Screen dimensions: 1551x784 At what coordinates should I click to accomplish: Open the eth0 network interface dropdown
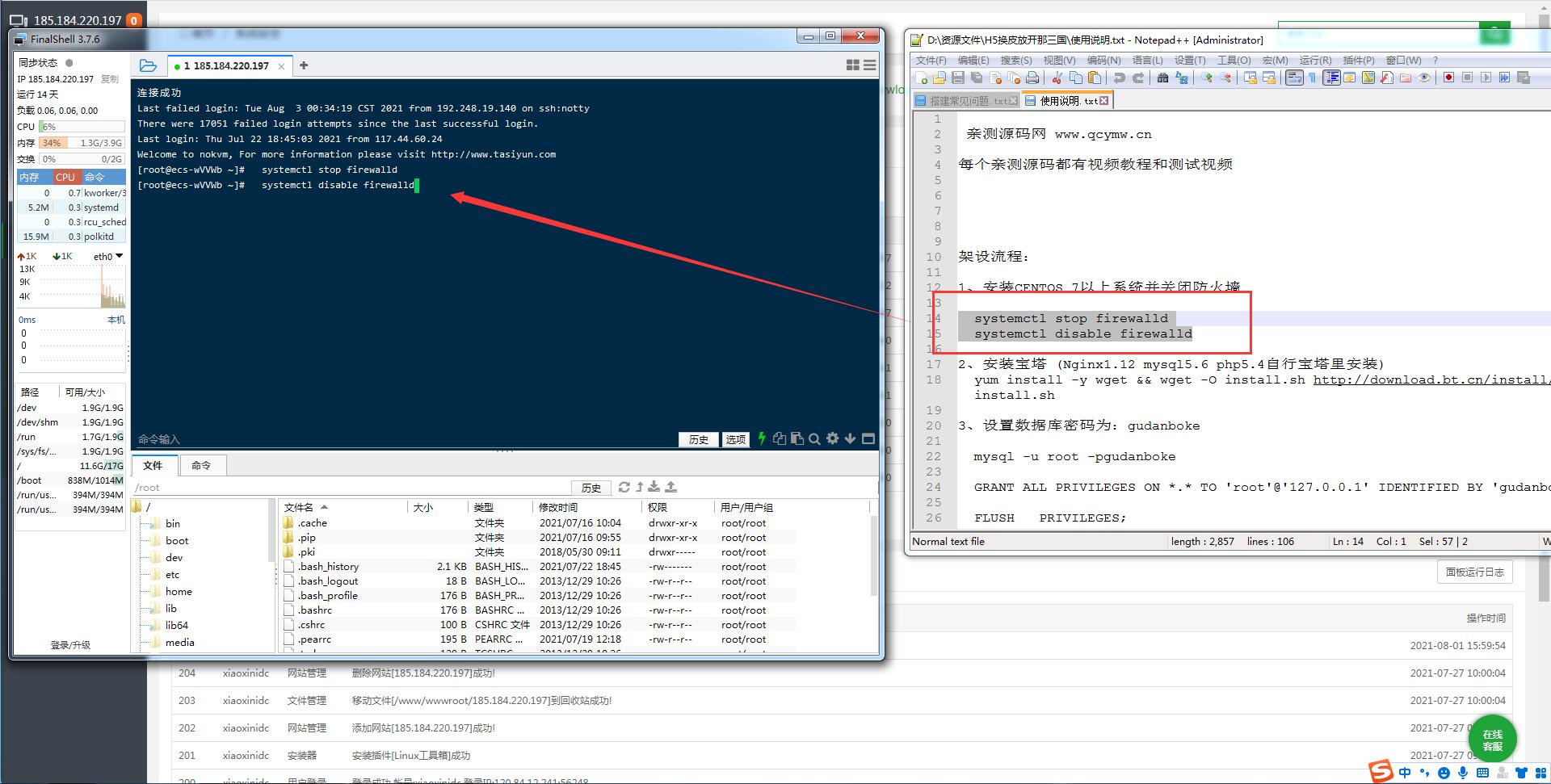[119, 256]
